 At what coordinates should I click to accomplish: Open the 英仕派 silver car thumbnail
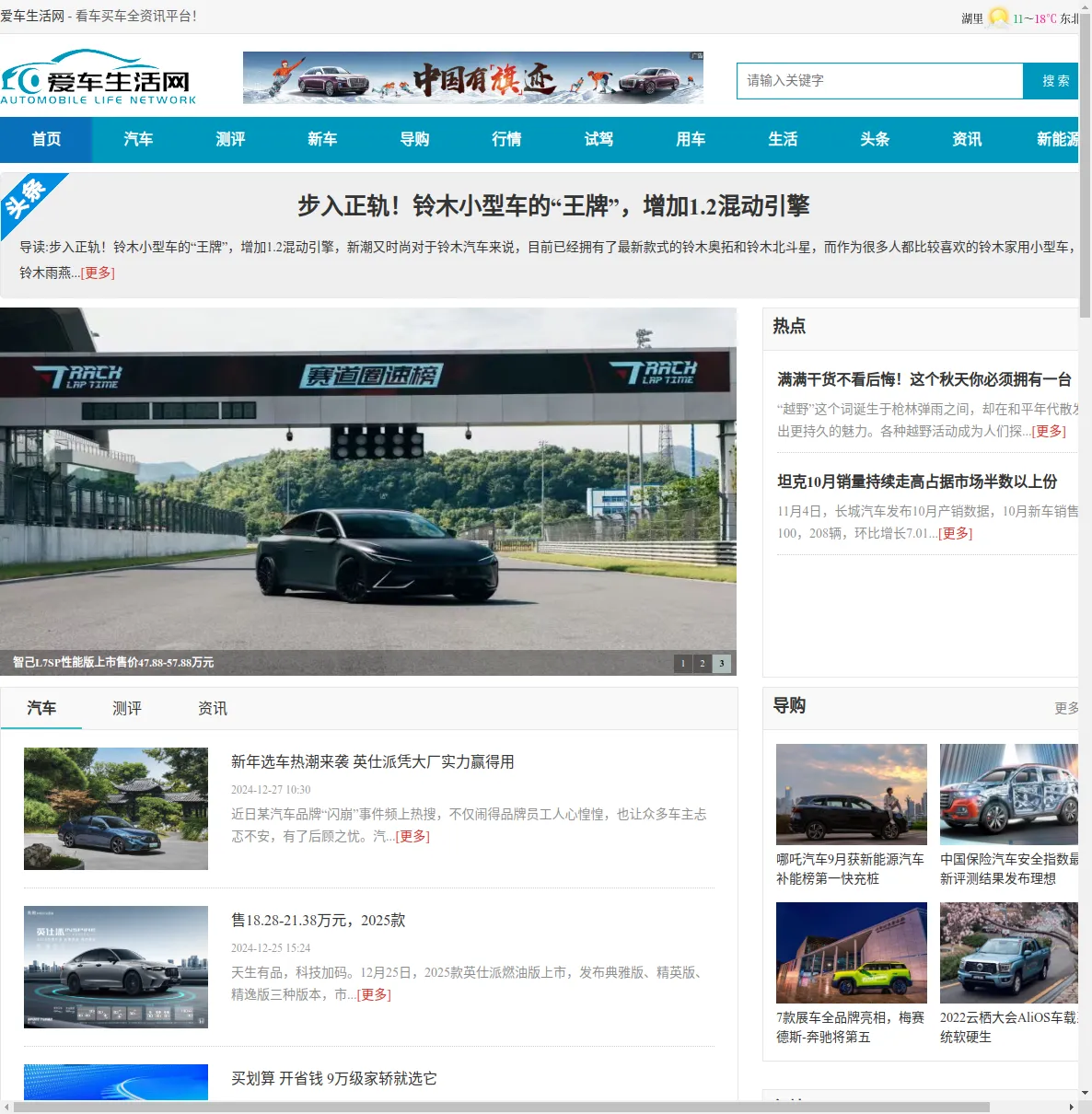[116, 967]
